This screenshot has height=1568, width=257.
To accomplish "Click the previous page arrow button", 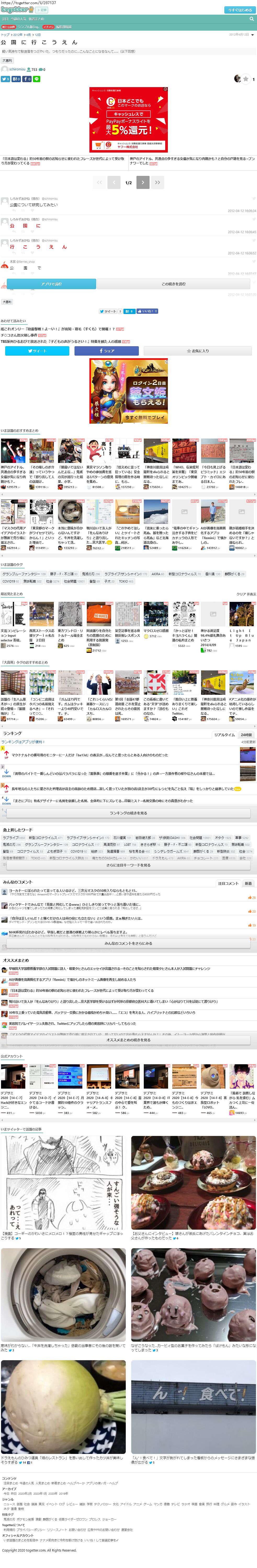I will click(x=114, y=182).
